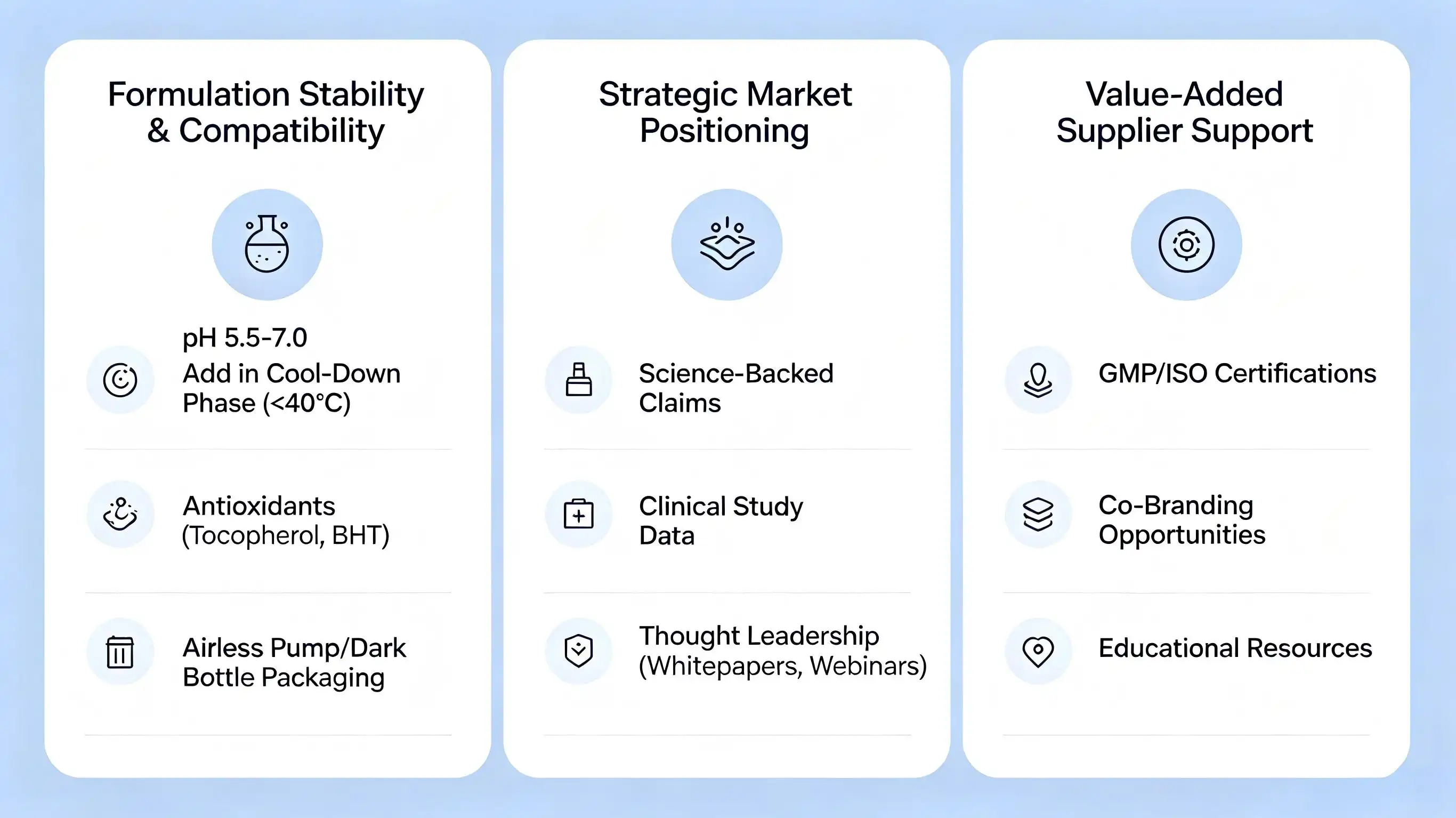Click the Formulation Stability & Compatibility heading
1456x818 pixels.
point(265,113)
